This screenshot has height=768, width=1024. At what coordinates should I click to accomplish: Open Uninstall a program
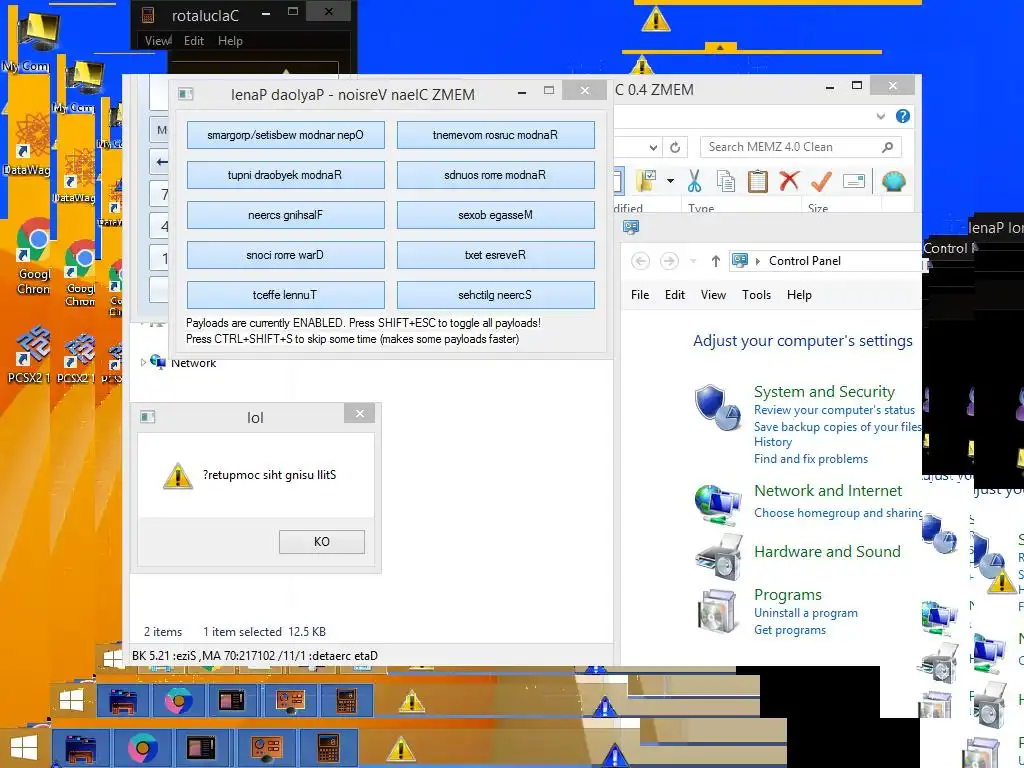[x=806, y=613]
